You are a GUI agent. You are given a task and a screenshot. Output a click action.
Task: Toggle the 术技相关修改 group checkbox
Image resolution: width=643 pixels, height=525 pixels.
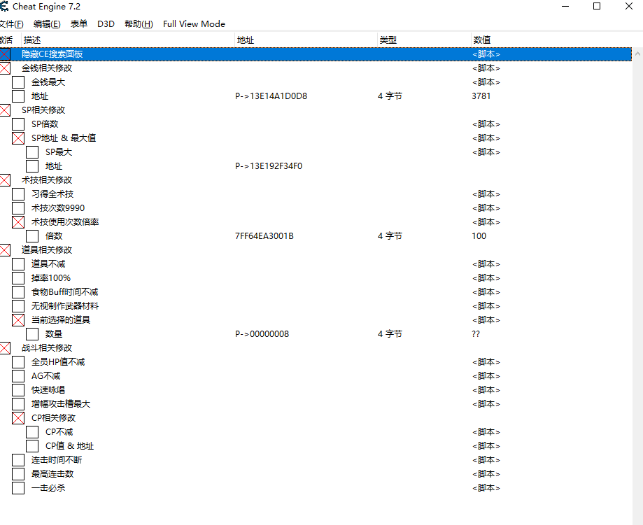pos(5,180)
